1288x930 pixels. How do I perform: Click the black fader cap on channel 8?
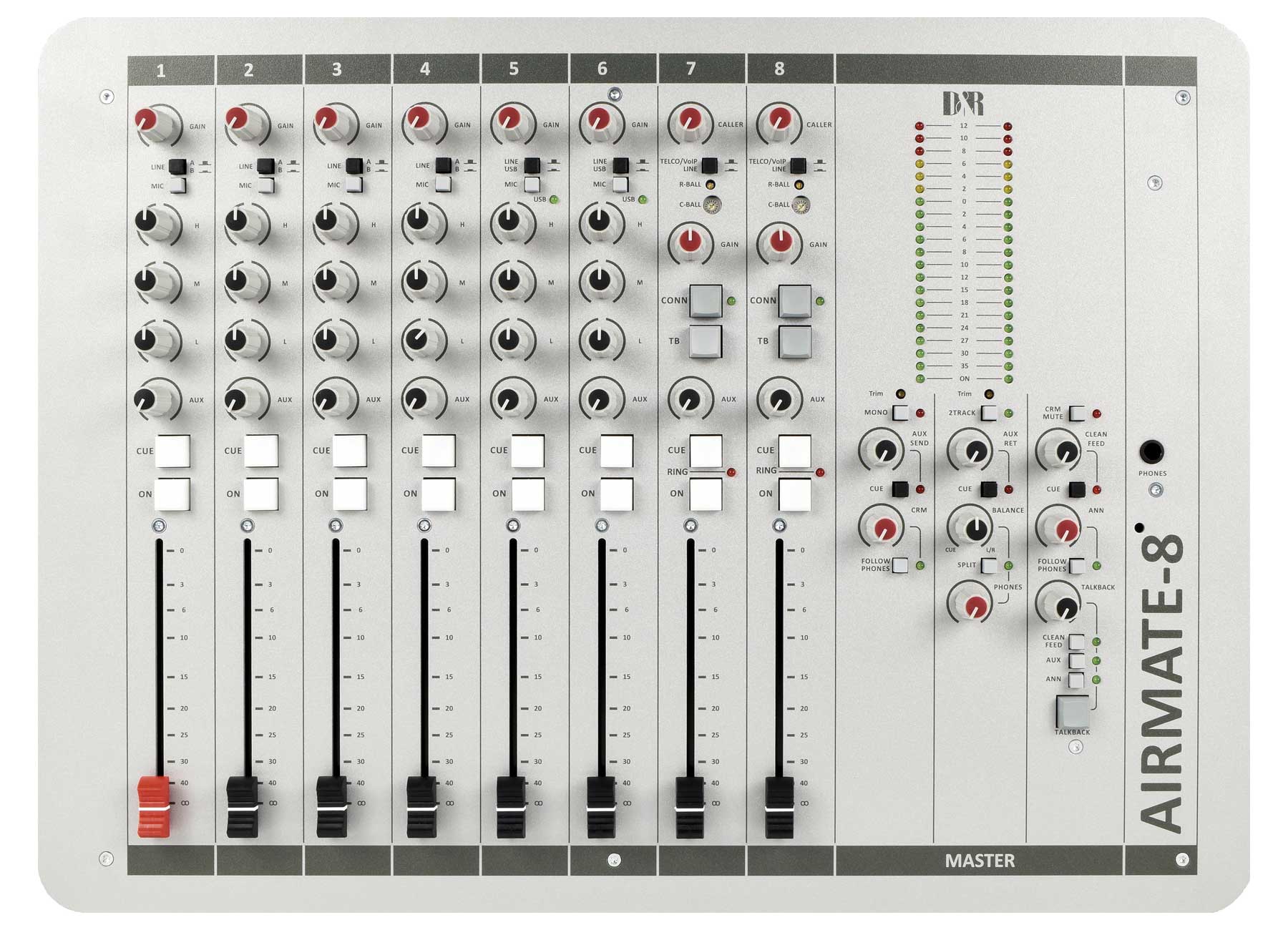(x=779, y=806)
